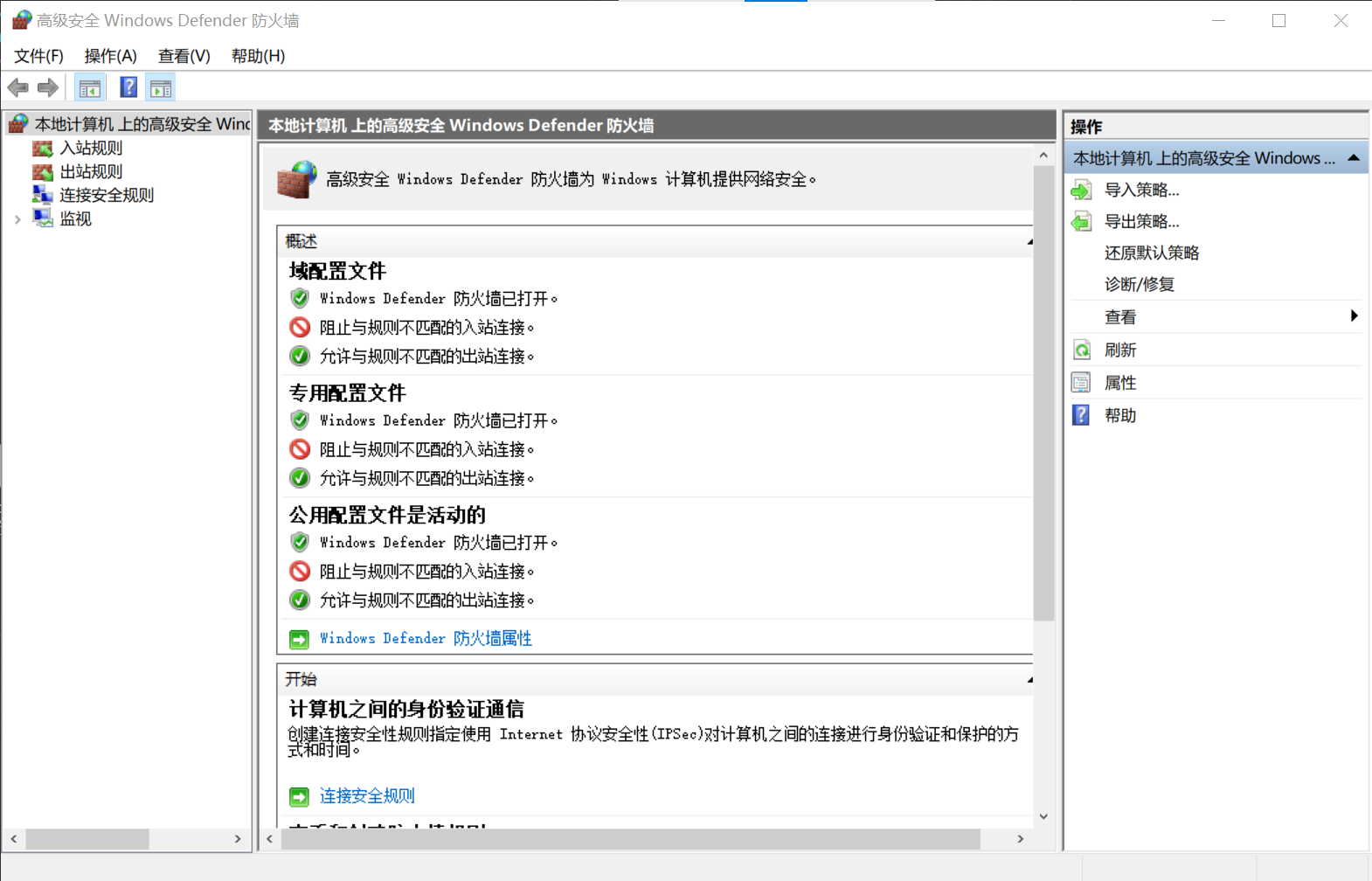1372x881 pixels.
Task: Click the properties icon next to 属性
Action: click(x=1082, y=383)
